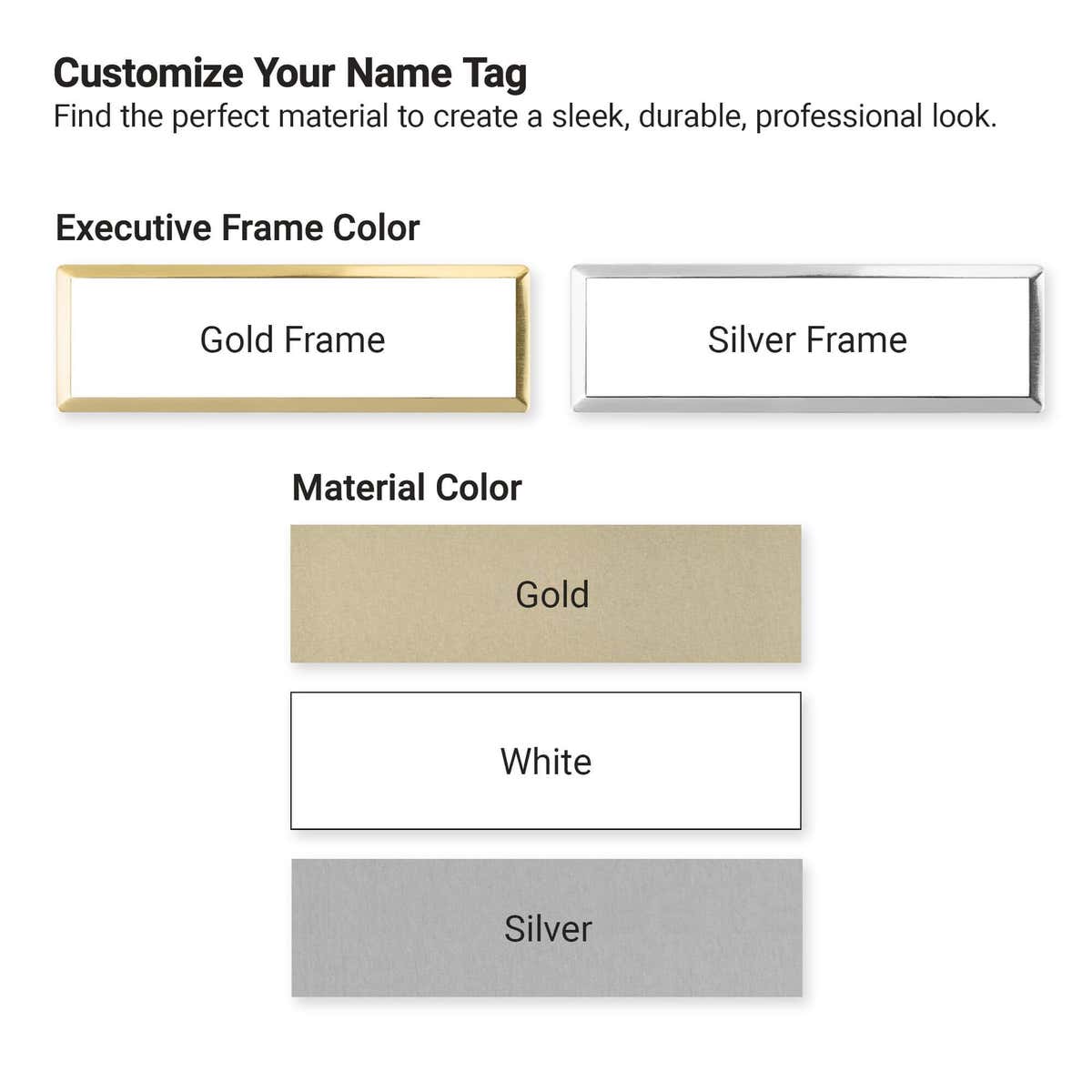Select the Gold Frame option
Screen dimensions: 1092x1092
[292, 339]
